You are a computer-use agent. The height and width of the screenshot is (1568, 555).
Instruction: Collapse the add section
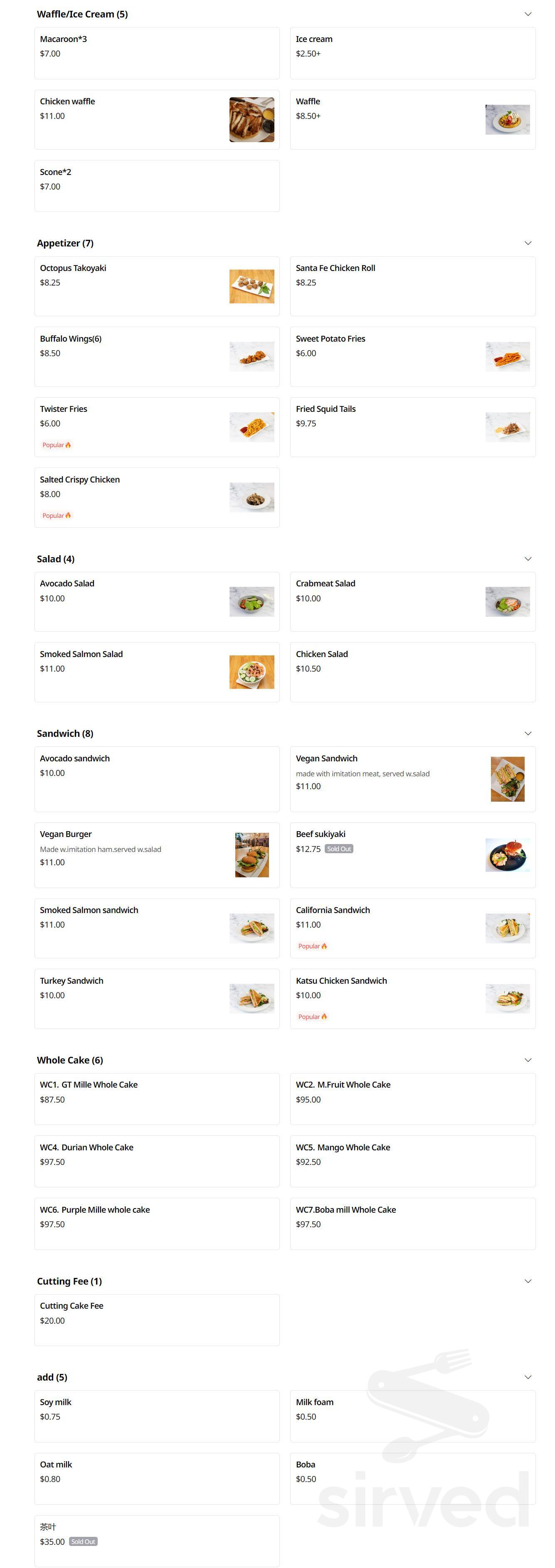[528, 1377]
